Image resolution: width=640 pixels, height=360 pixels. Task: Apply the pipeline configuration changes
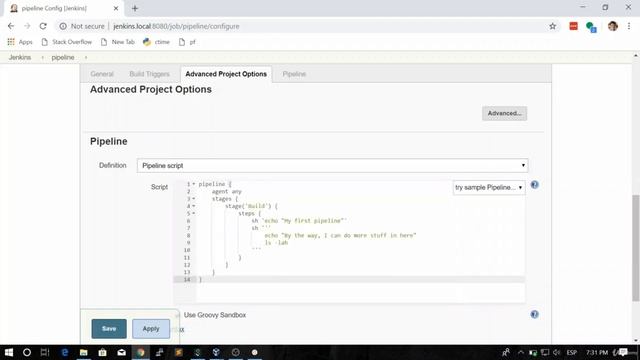click(151, 329)
